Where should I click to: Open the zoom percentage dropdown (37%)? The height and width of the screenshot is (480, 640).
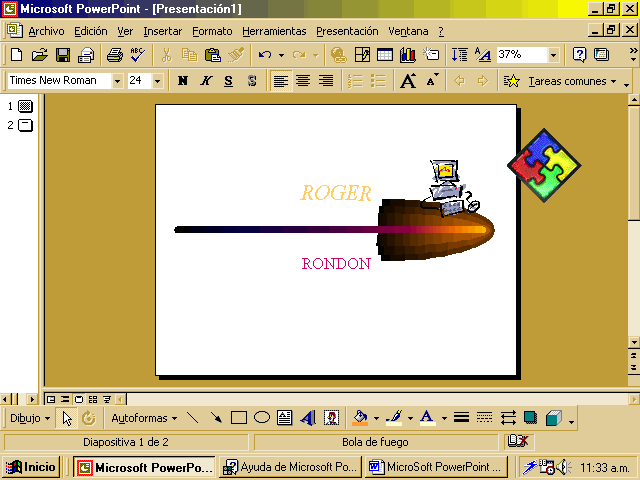pyautogui.click(x=553, y=55)
